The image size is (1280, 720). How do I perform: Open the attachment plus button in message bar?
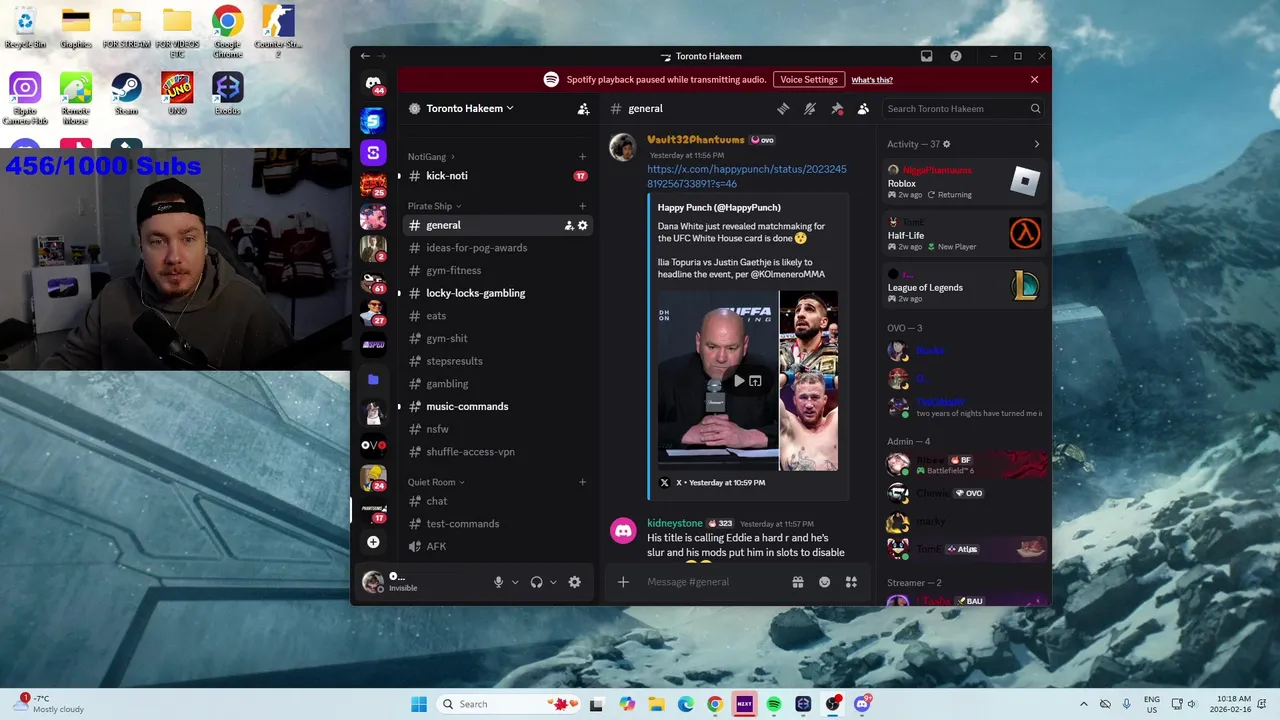point(623,582)
